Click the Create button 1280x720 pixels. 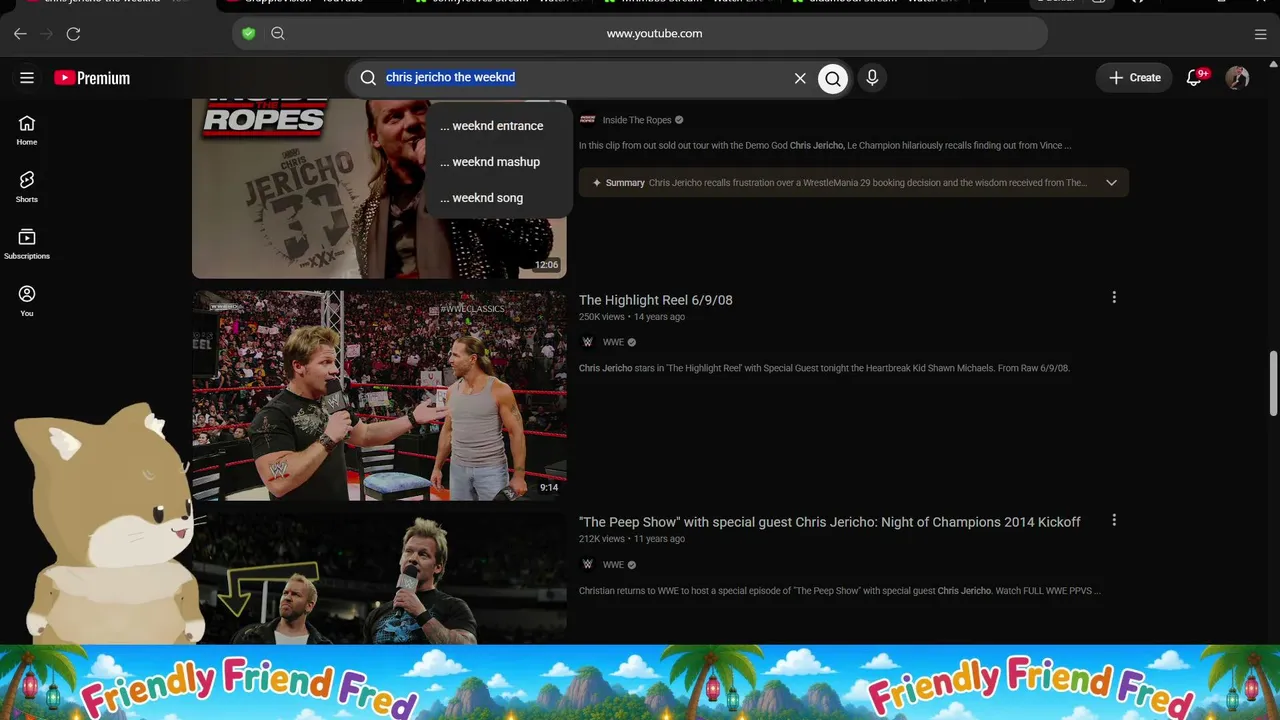click(x=1134, y=78)
